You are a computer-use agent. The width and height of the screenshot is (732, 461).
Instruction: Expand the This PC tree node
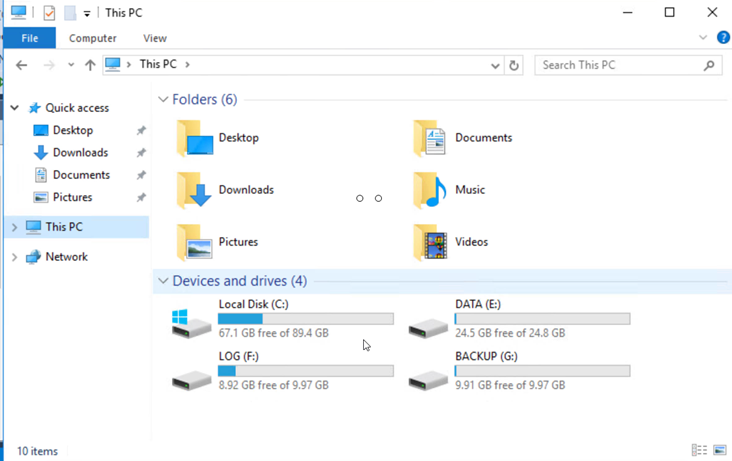point(14,227)
